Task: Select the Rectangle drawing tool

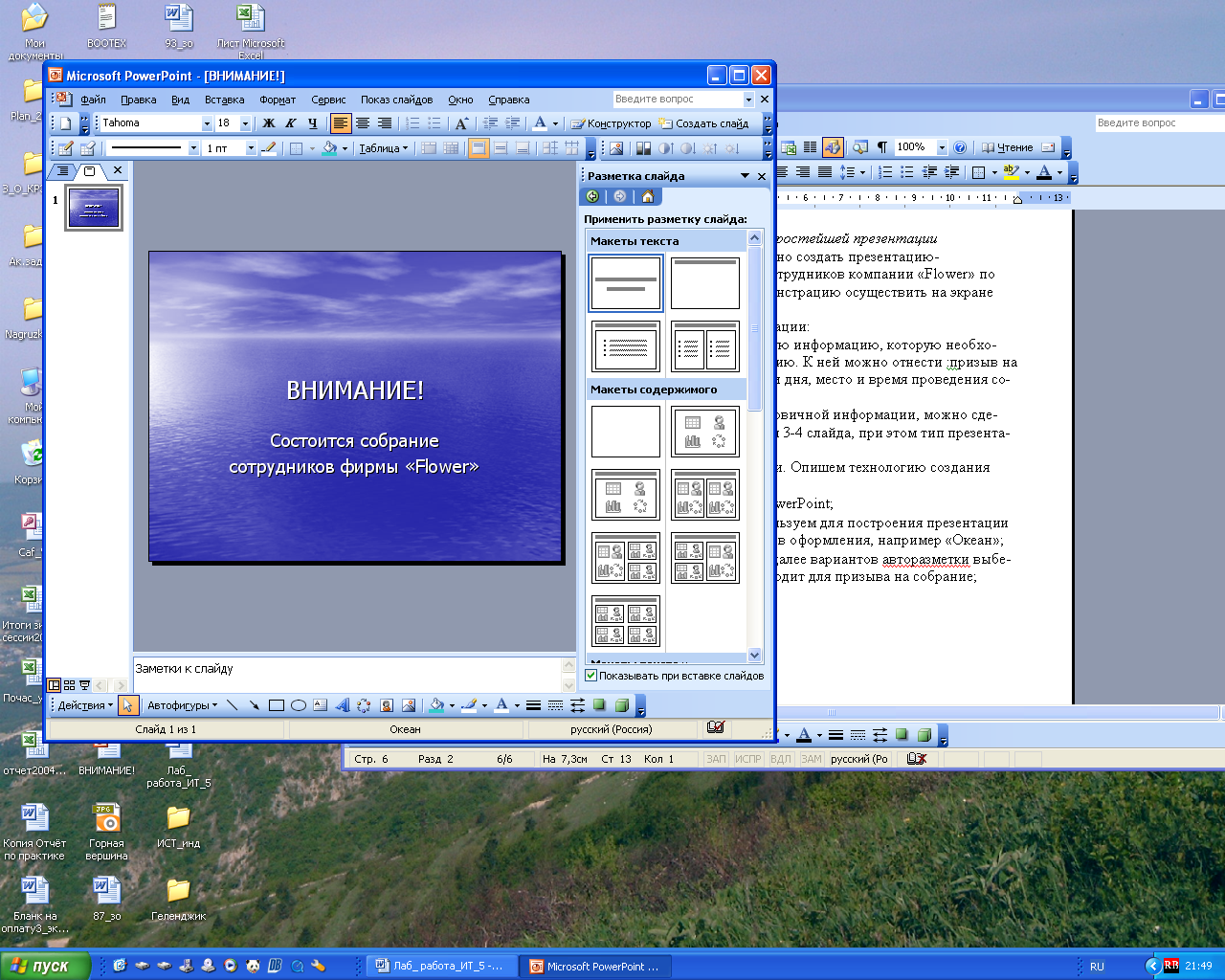Action: click(277, 705)
